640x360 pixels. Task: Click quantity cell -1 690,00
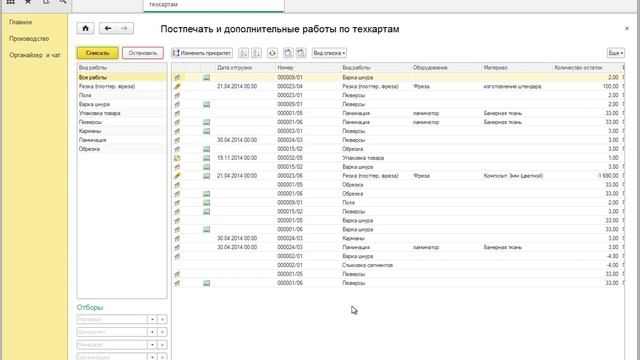pyautogui.click(x=607, y=176)
